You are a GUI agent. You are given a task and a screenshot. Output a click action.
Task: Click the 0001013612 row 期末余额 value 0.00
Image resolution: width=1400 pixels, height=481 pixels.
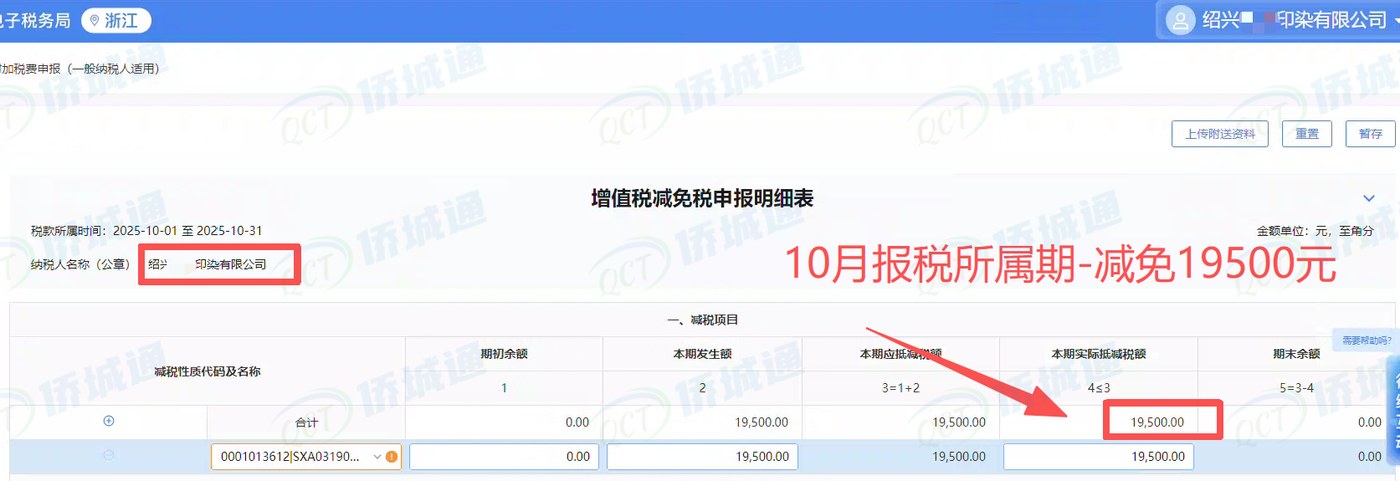coord(1370,457)
